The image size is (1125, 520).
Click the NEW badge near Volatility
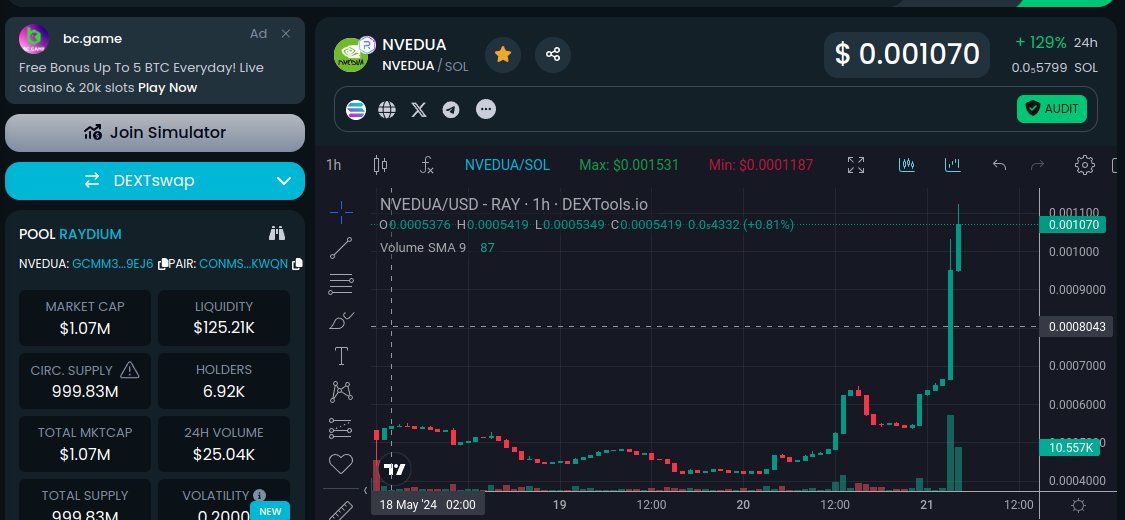point(270,511)
